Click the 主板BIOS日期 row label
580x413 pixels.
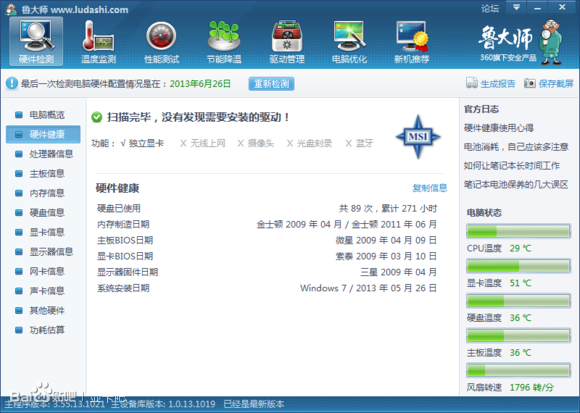point(125,240)
